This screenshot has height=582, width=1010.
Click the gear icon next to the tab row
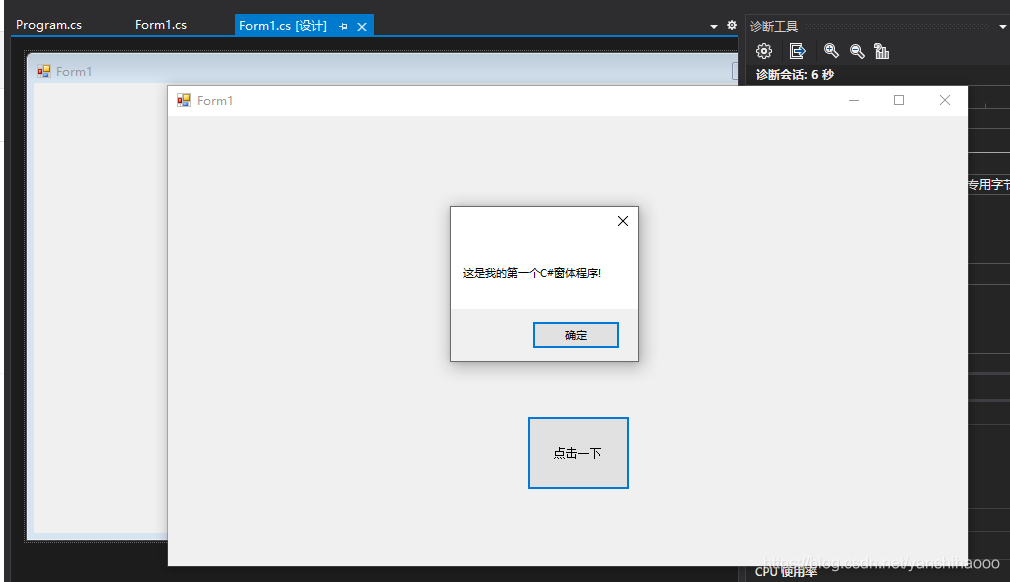pyautogui.click(x=731, y=25)
